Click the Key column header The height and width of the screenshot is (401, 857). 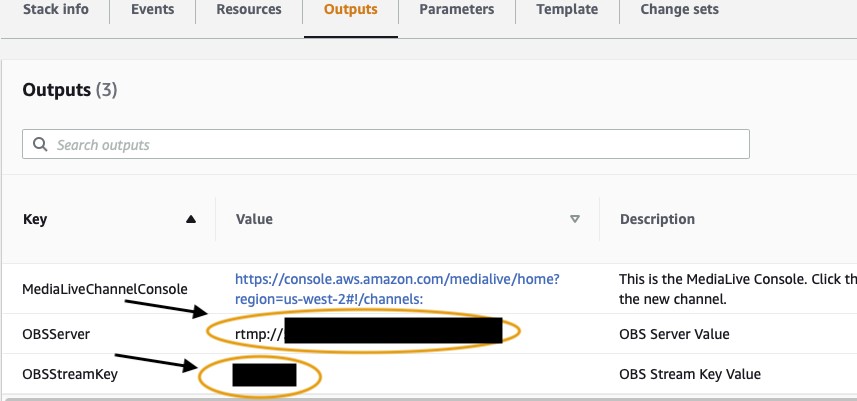tap(35, 219)
